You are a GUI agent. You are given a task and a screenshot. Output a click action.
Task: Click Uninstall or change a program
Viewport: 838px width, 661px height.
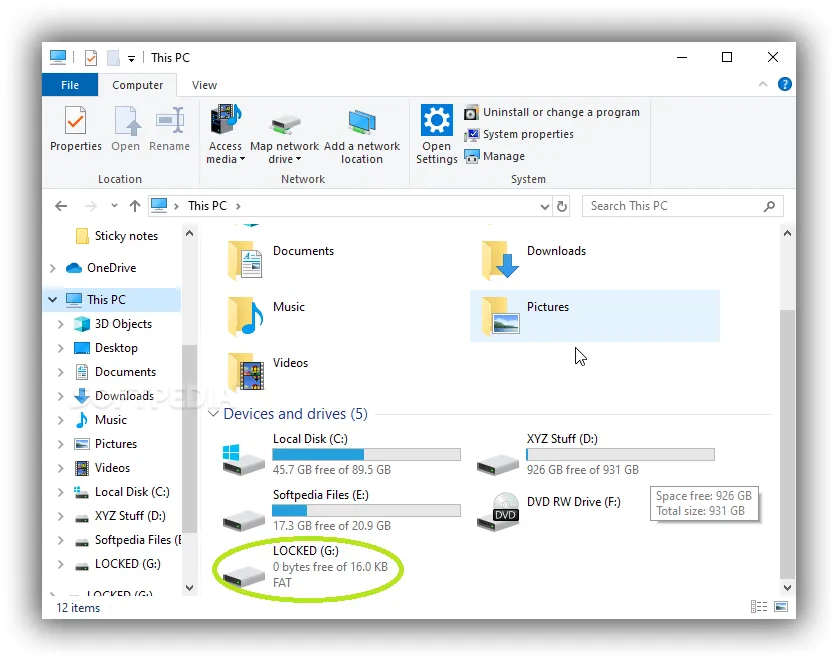click(x=552, y=112)
